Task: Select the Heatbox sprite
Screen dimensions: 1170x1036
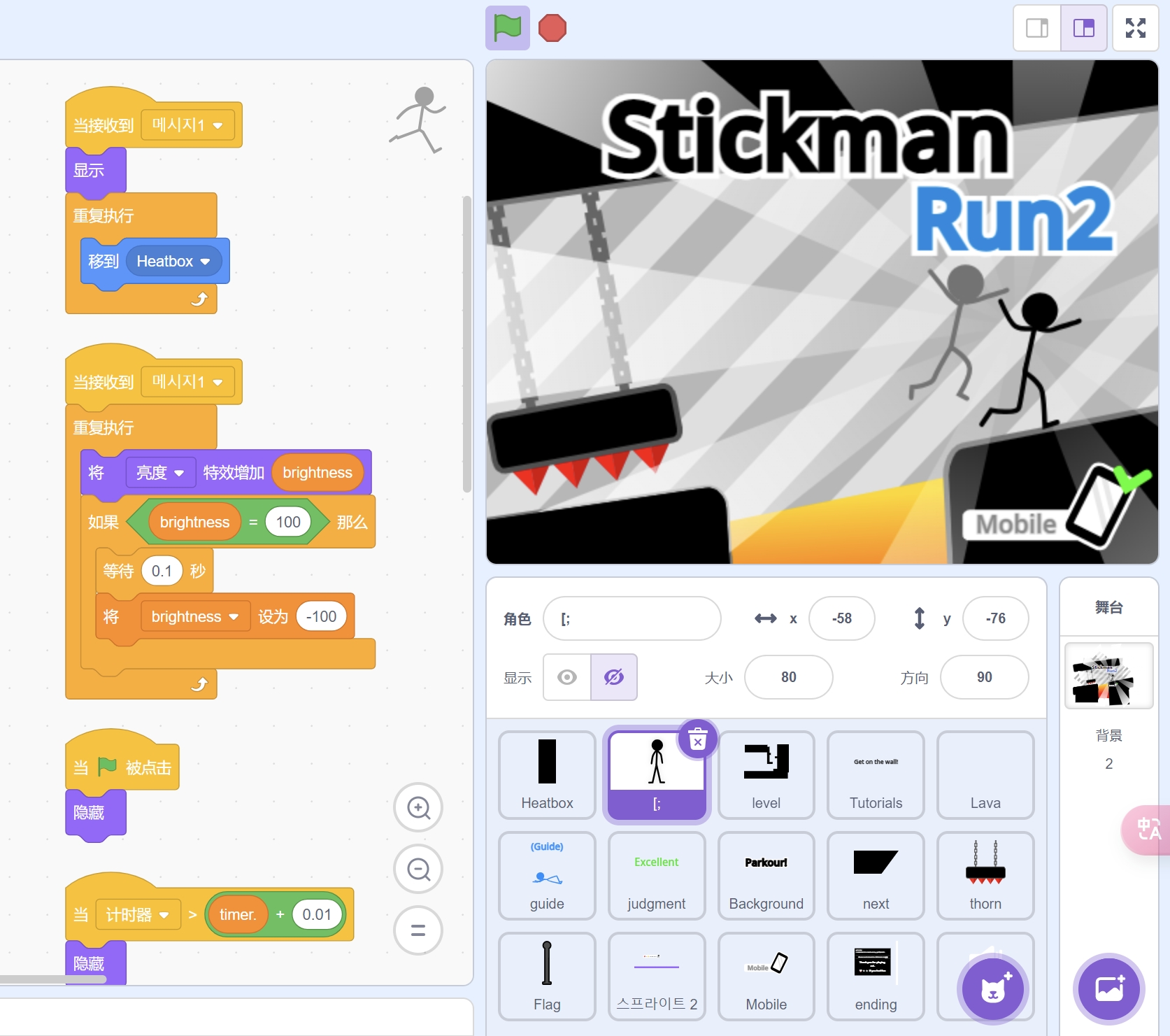Action: 547,774
